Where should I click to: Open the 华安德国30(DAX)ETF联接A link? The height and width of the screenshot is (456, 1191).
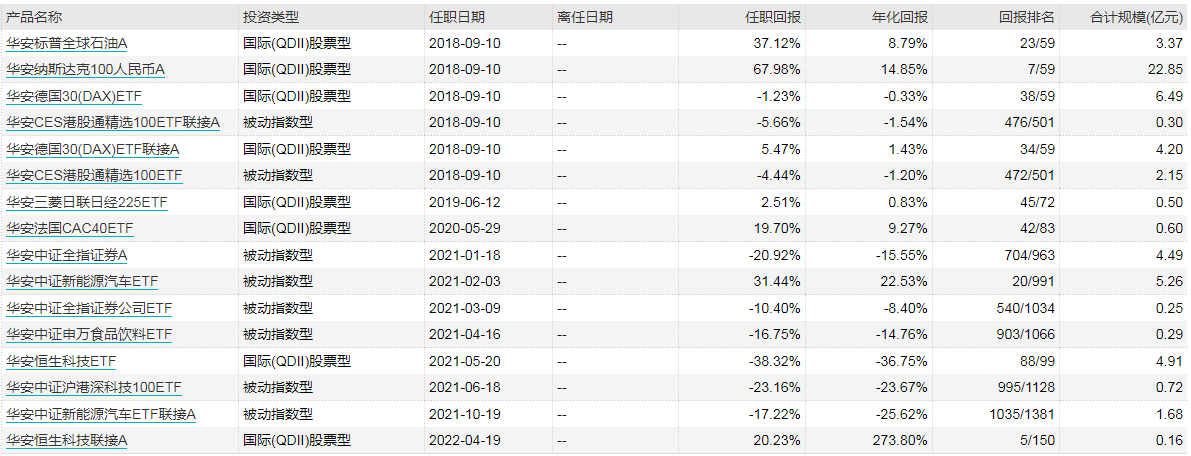coord(93,149)
